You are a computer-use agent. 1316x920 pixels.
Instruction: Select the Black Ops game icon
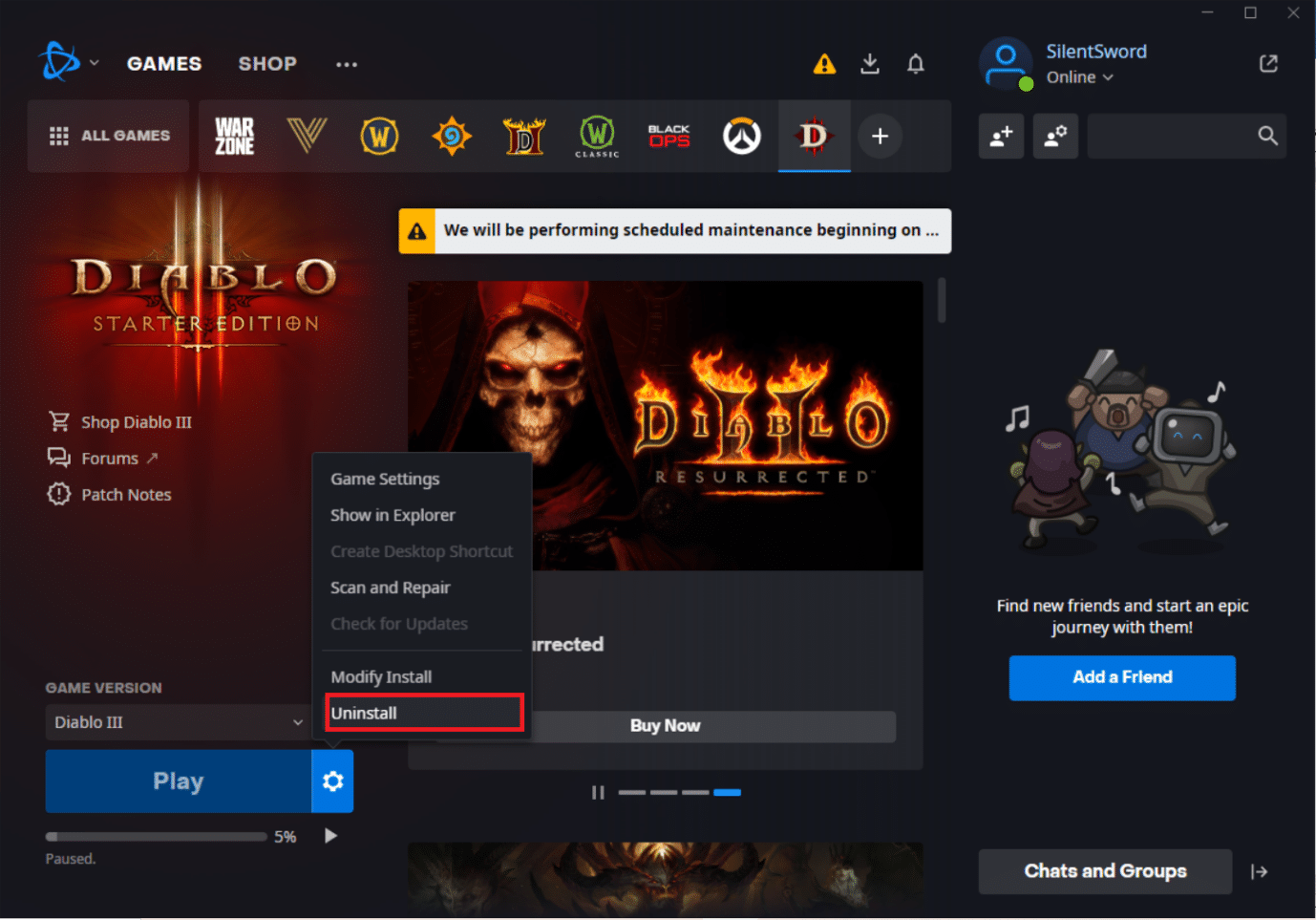(x=669, y=136)
